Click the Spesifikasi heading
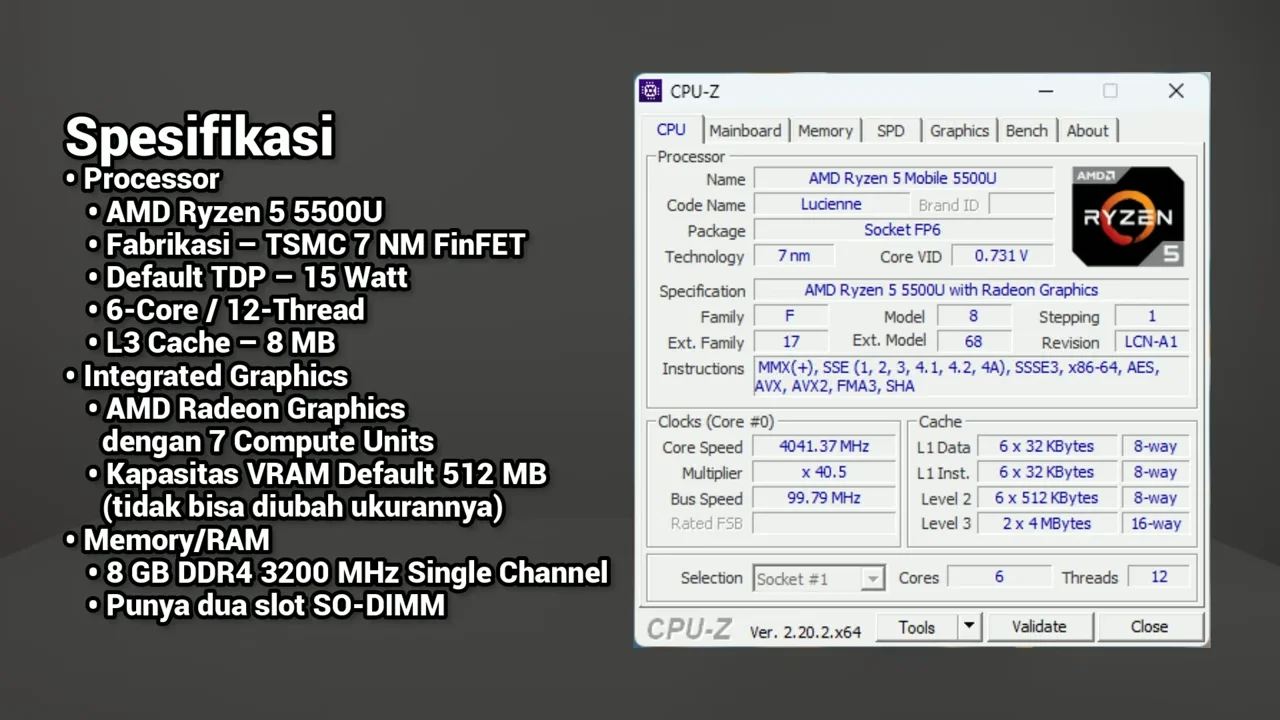Image resolution: width=1280 pixels, height=720 pixels. pyautogui.click(x=199, y=136)
